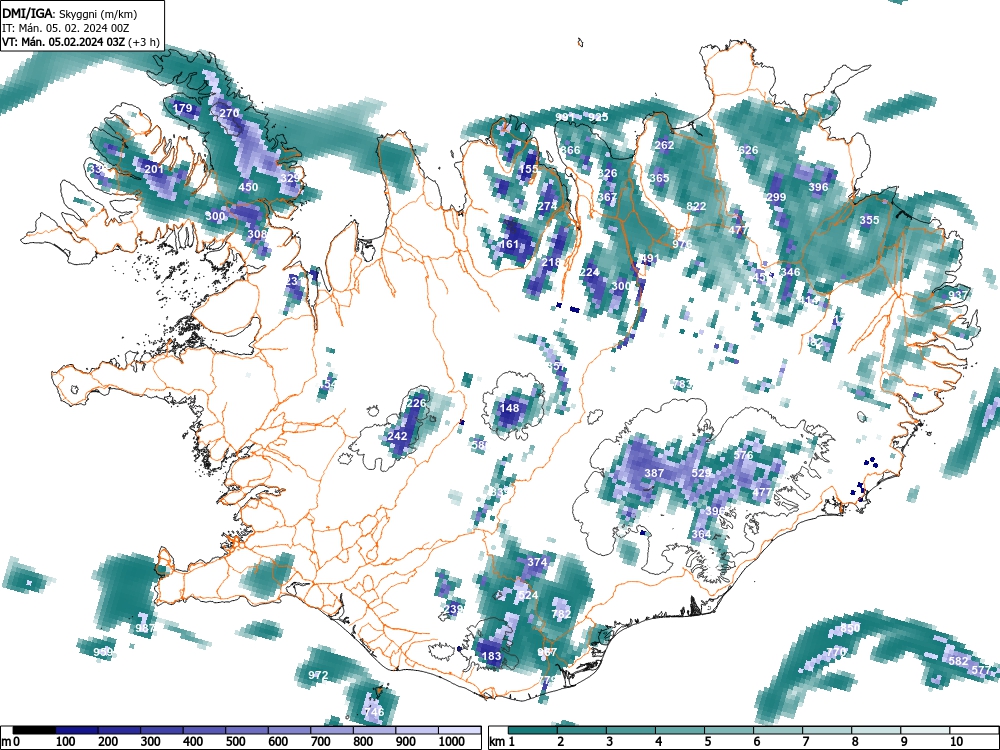1000x750 pixels.
Task: Click the '10' label on the km legend
Action: click(956, 742)
